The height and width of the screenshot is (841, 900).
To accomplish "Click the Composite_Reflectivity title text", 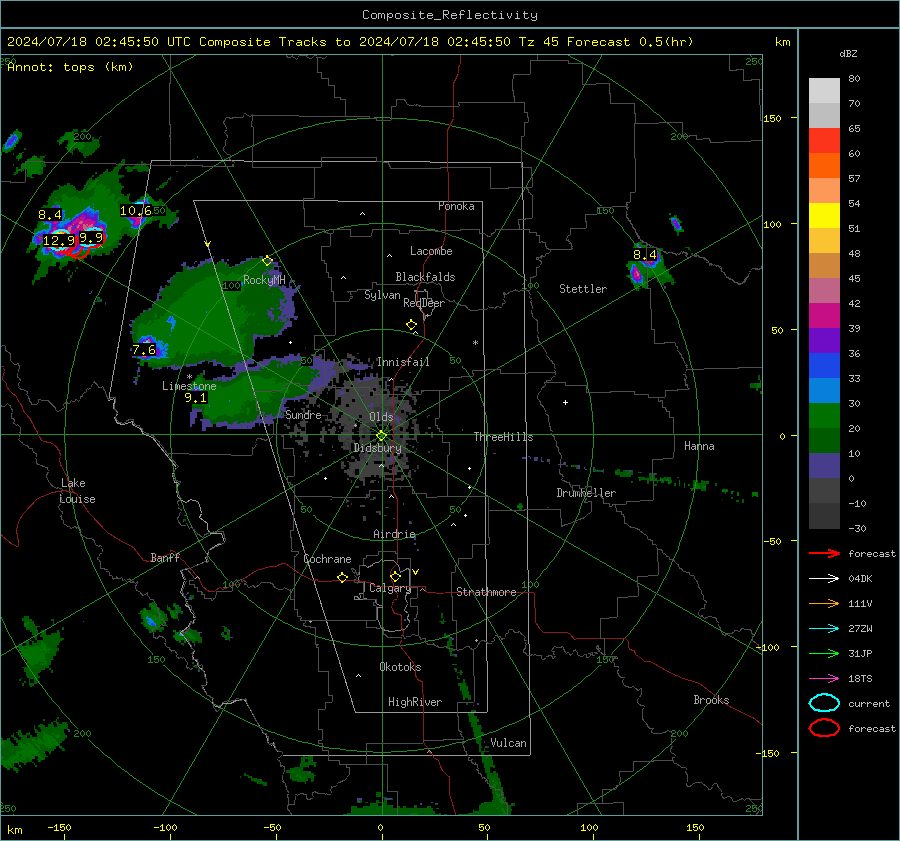I will (450, 15).
